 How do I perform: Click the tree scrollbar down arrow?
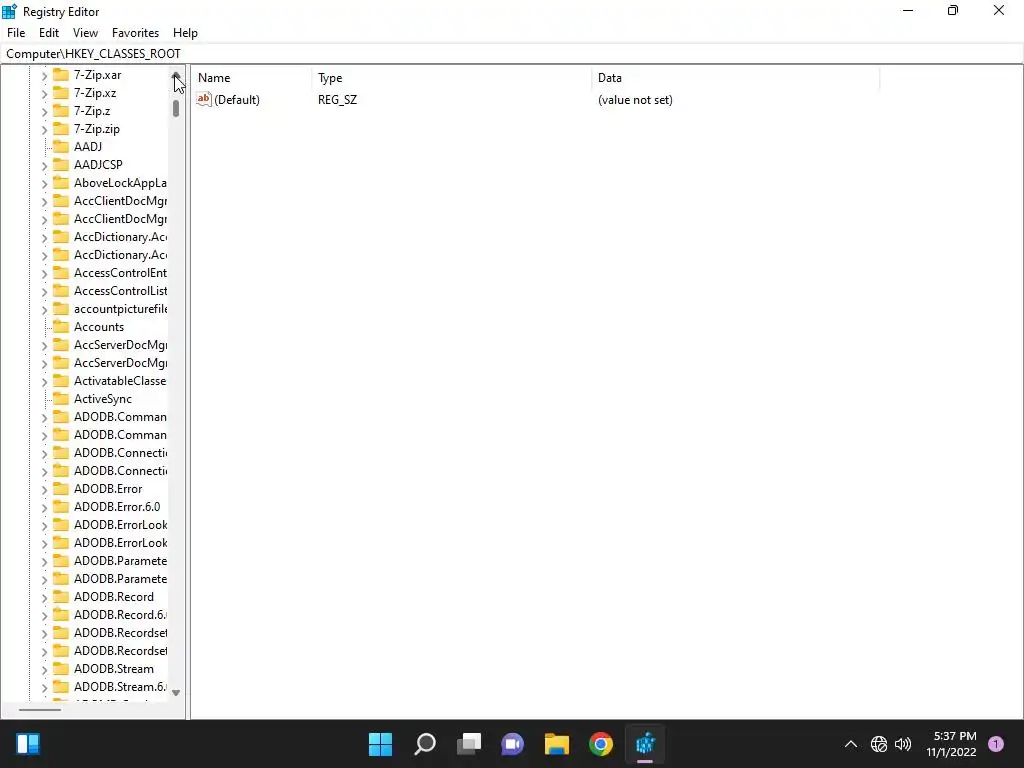[176, 693]
